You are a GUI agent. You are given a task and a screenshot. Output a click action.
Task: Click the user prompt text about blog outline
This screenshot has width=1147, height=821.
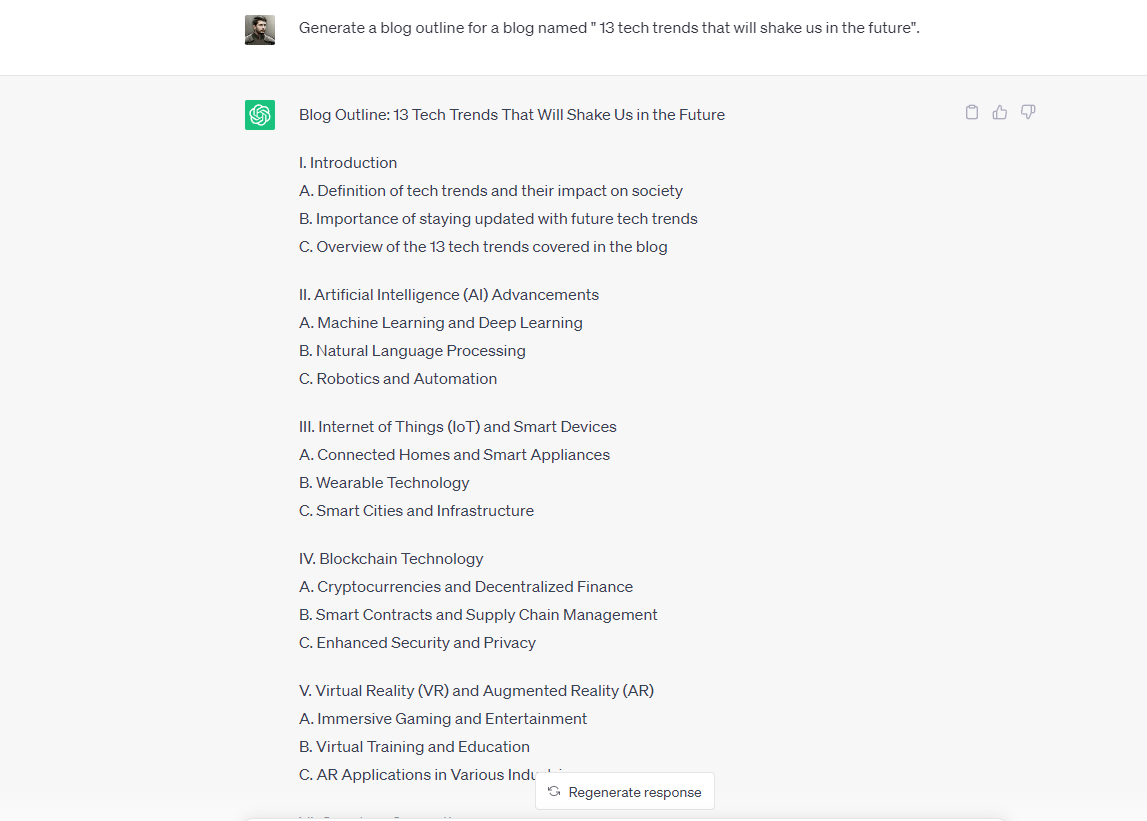point(609,28)
